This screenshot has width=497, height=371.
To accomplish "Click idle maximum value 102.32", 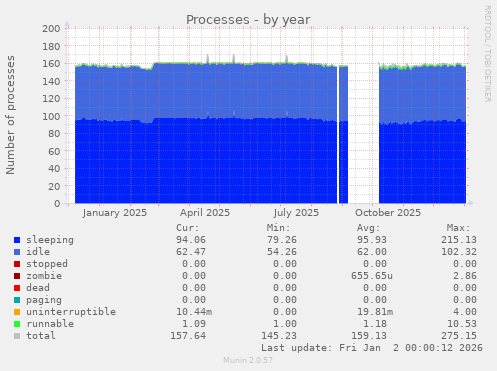I will [x=459, y=252].
